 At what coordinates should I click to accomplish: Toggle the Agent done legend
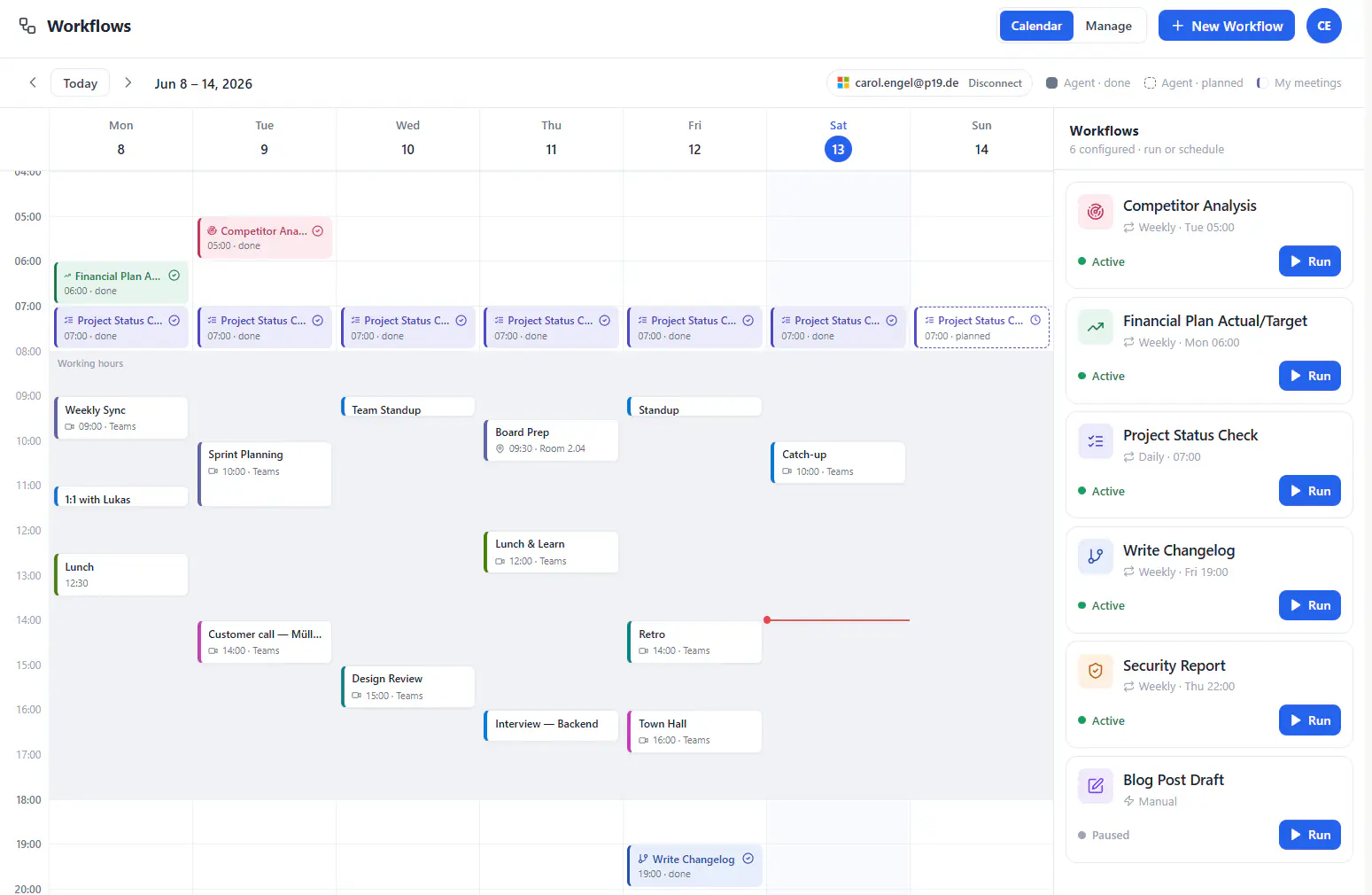(x=1088, y=82)
